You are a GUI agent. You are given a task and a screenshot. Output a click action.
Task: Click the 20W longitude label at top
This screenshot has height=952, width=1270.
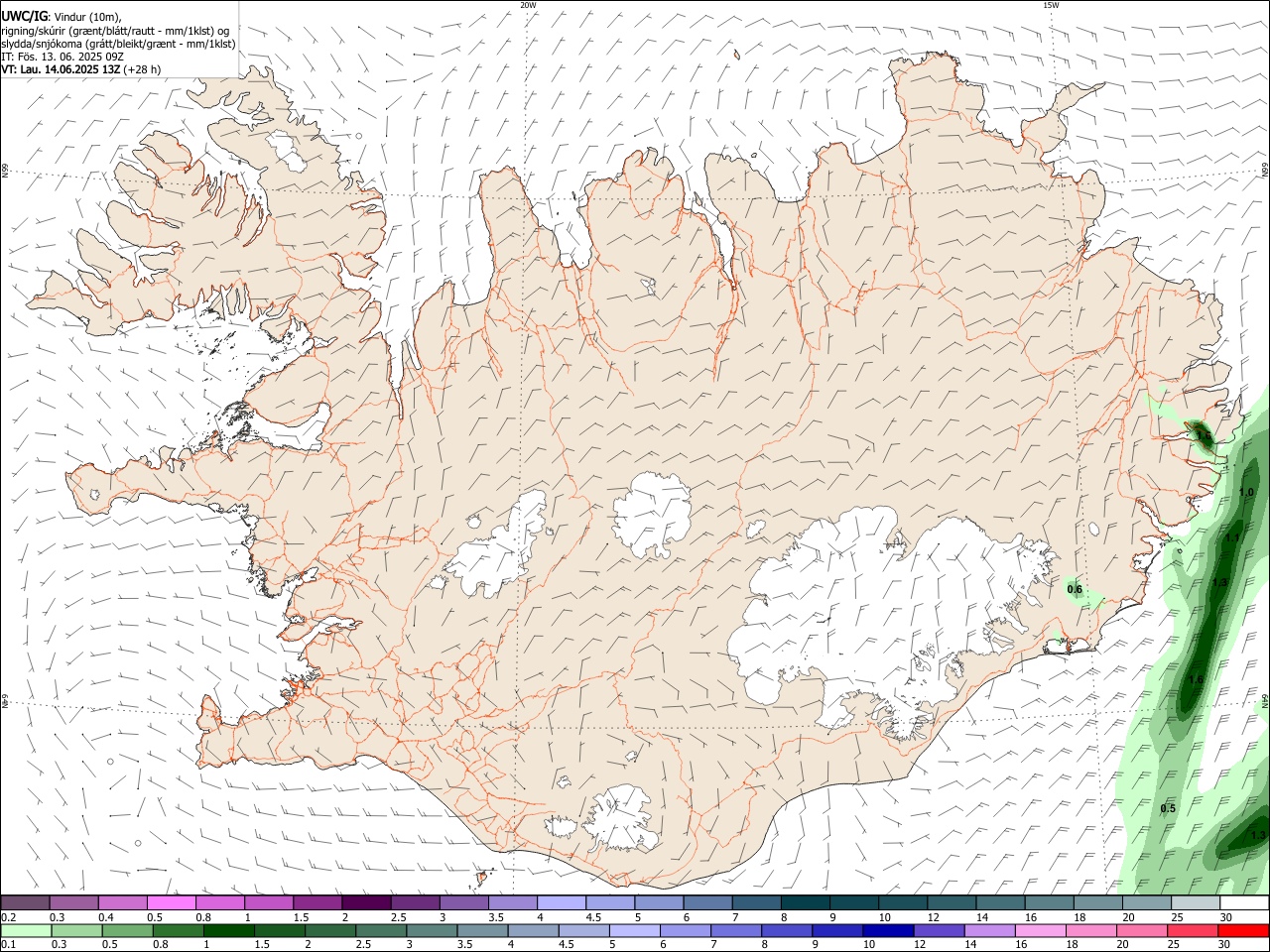pos(528,4)
